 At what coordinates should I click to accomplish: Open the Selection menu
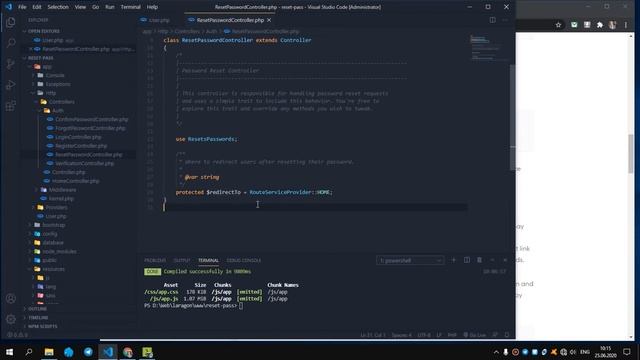coord(58,7)
